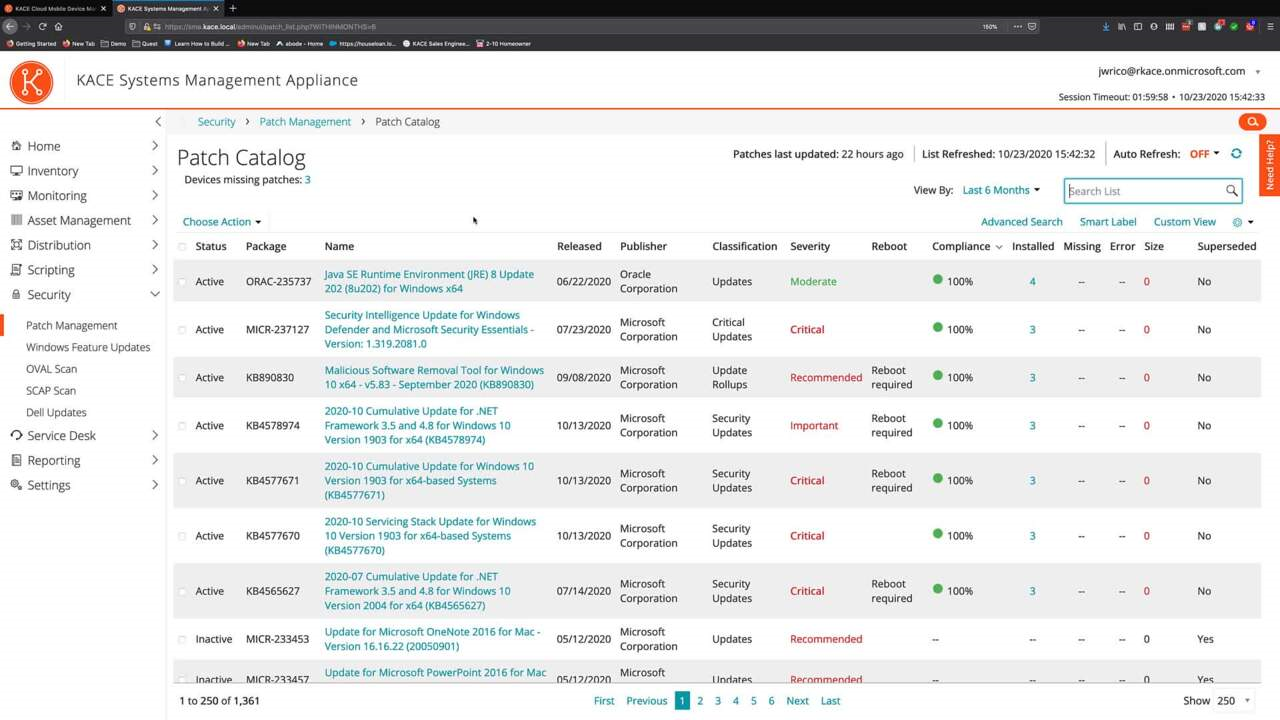Click the Scripting sidebar icon
1280x720 pixels.
[14, 269]
